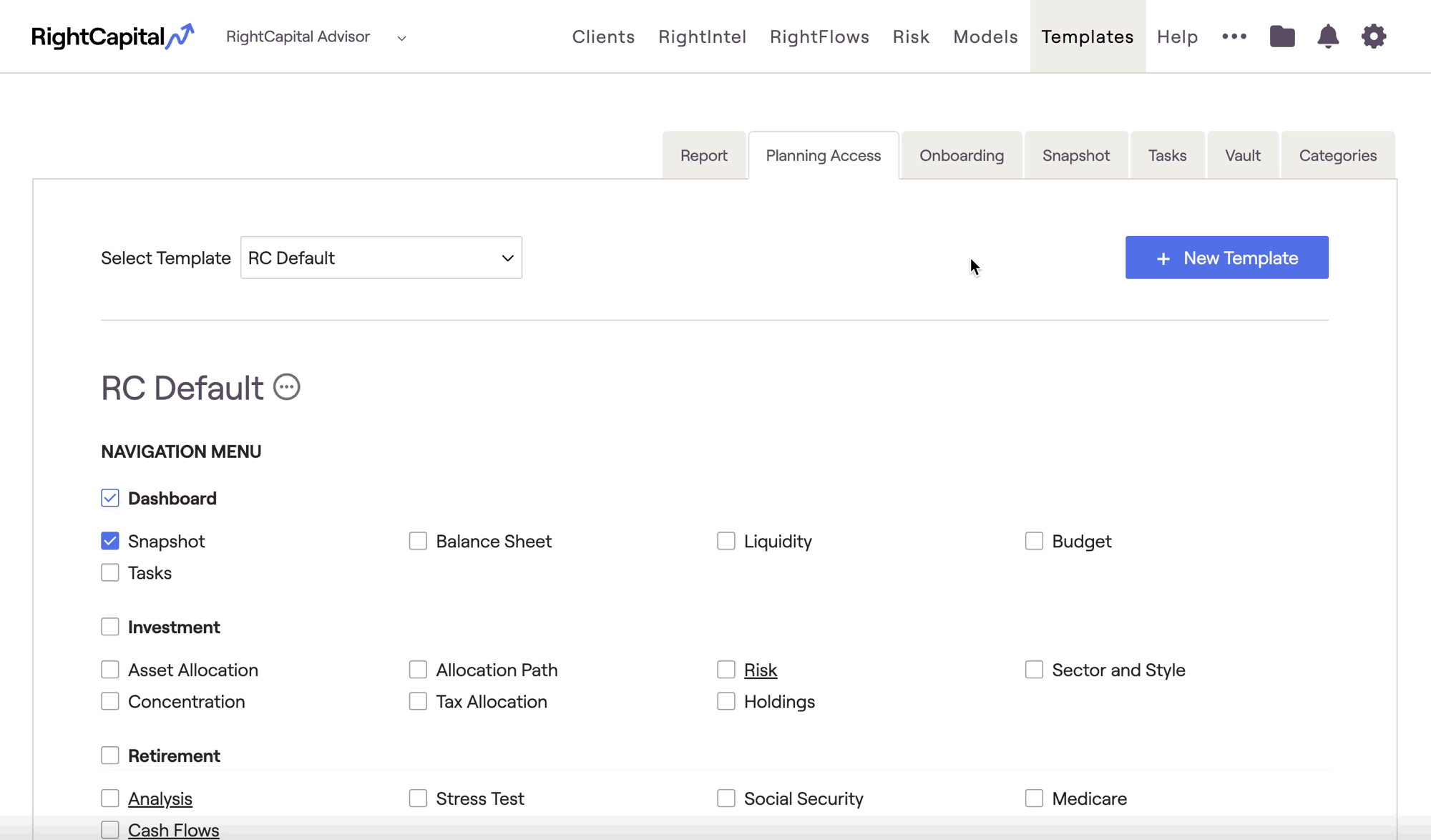The image size is (1431, 840).
Task: Switch to the Tasks tab
Action: (1168, 155)
